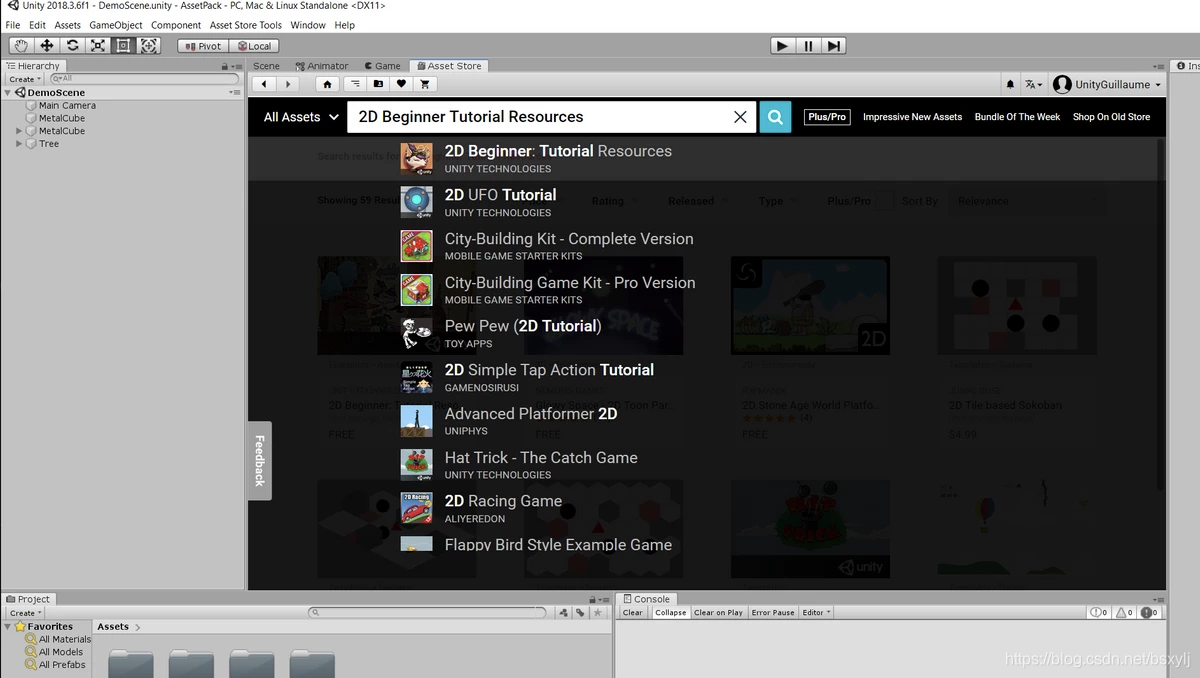Collapse the Favorites section

tap(9, 627)
